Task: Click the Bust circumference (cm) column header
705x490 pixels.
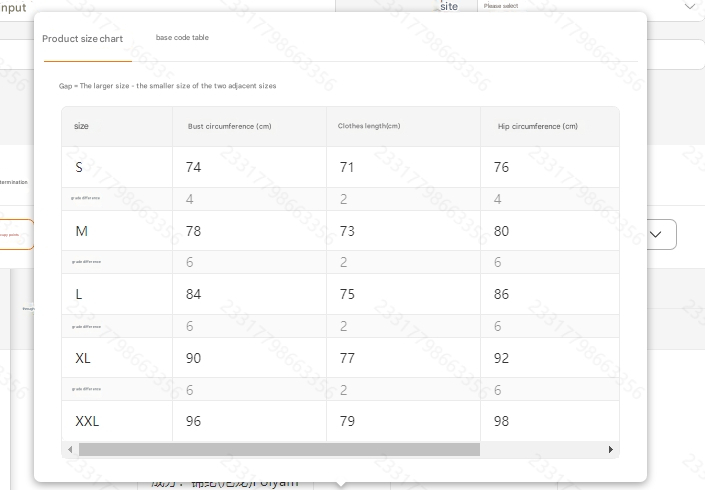Action: pyautogui.click(x=229, y=126)
